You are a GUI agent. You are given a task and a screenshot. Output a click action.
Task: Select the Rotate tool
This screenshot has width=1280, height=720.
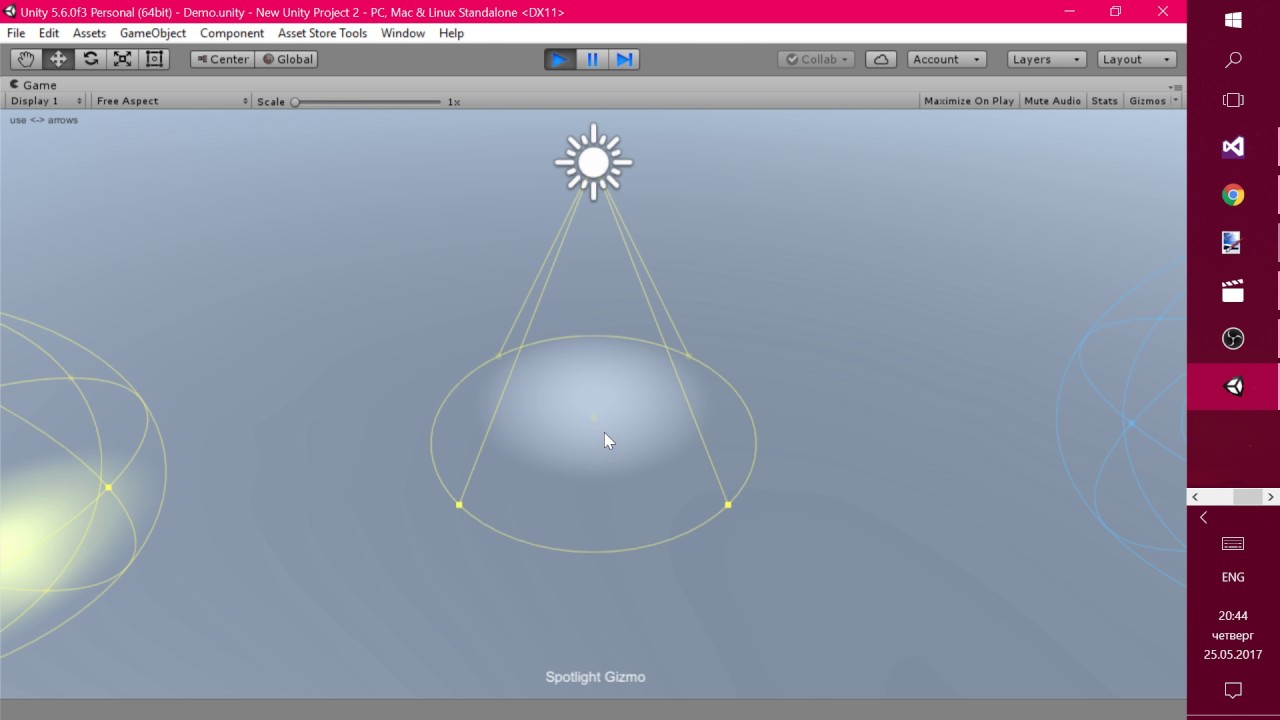click(x=90, y=59)
